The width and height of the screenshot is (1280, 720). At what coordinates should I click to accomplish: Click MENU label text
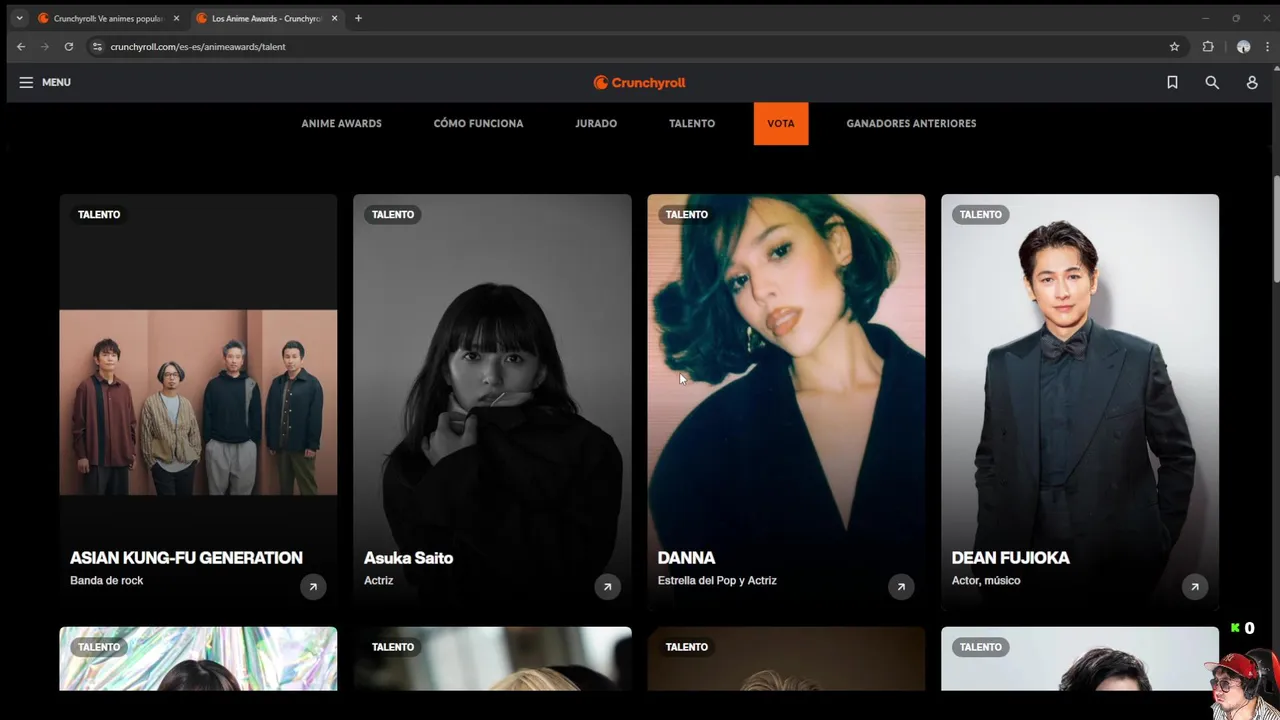point(56,82)
